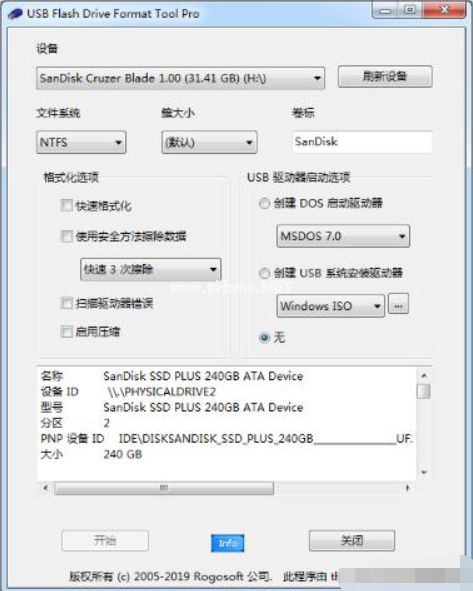Choose the 创建 USB 系统安装驱动器 radio option
This screenshot has height=591, width=473.
coord(264,273)
